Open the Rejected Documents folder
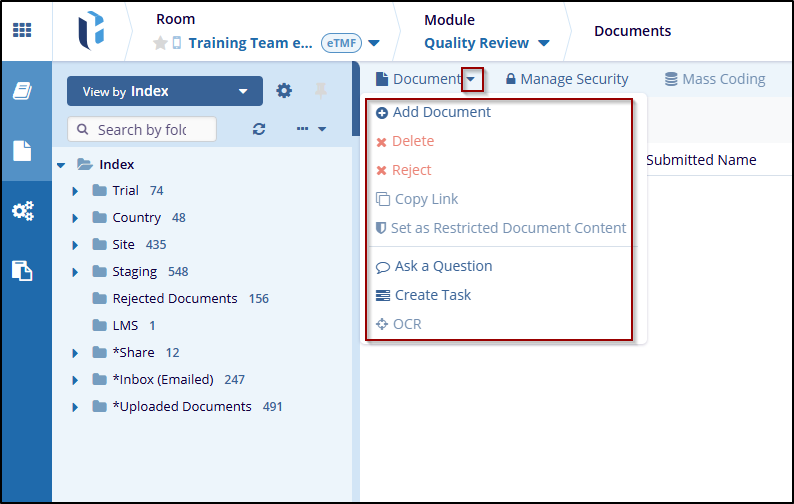794x504 pixels. (174, 299)
